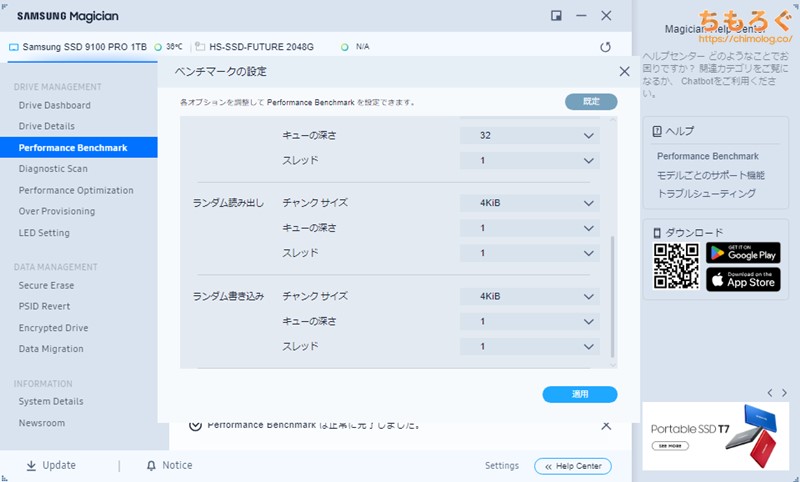Viewport: 800px width, 482px height.
Task: Click the 既定 default button
Action: [x=591, y=102]
